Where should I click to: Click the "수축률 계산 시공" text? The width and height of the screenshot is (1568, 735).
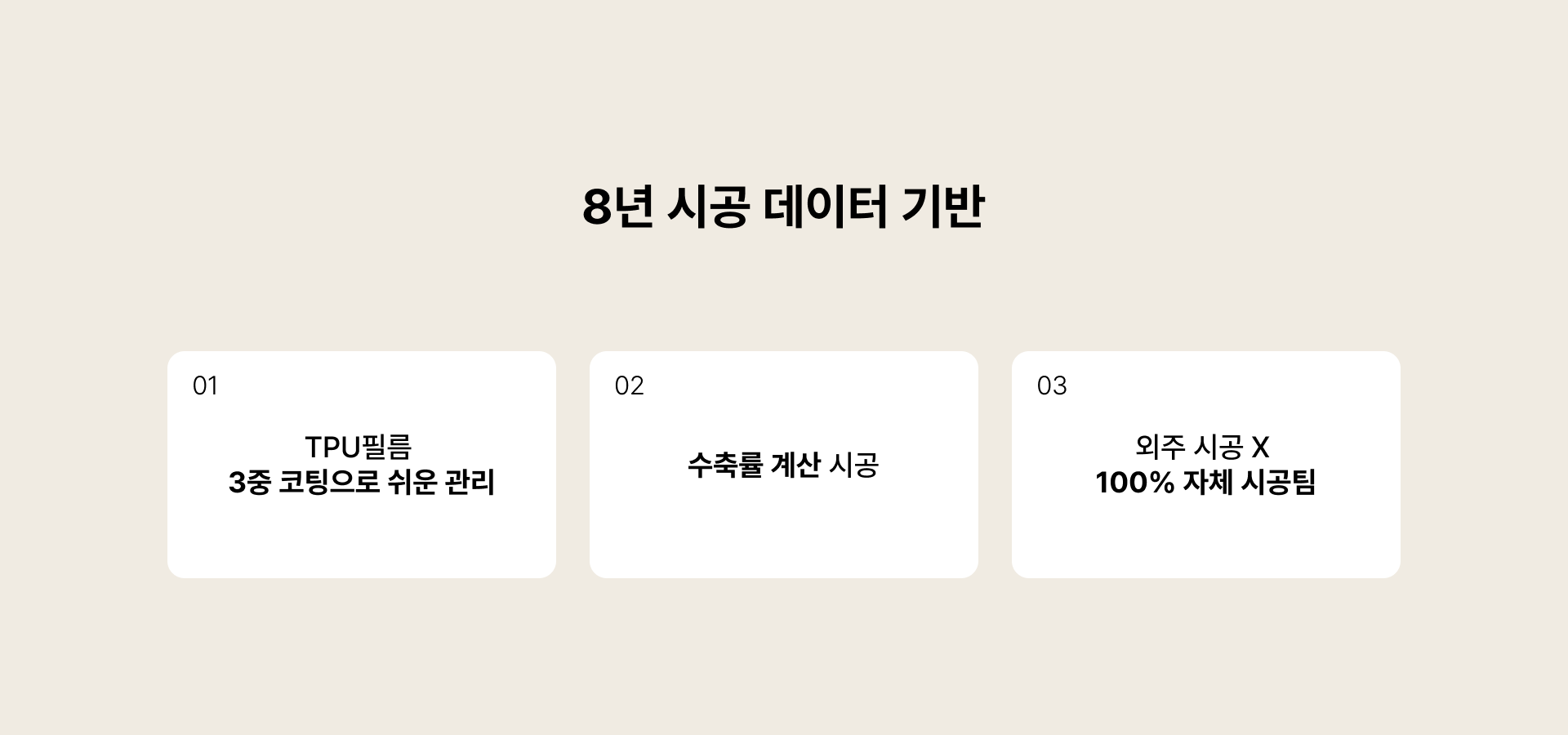pyautogui.click(x=783, y=465)
